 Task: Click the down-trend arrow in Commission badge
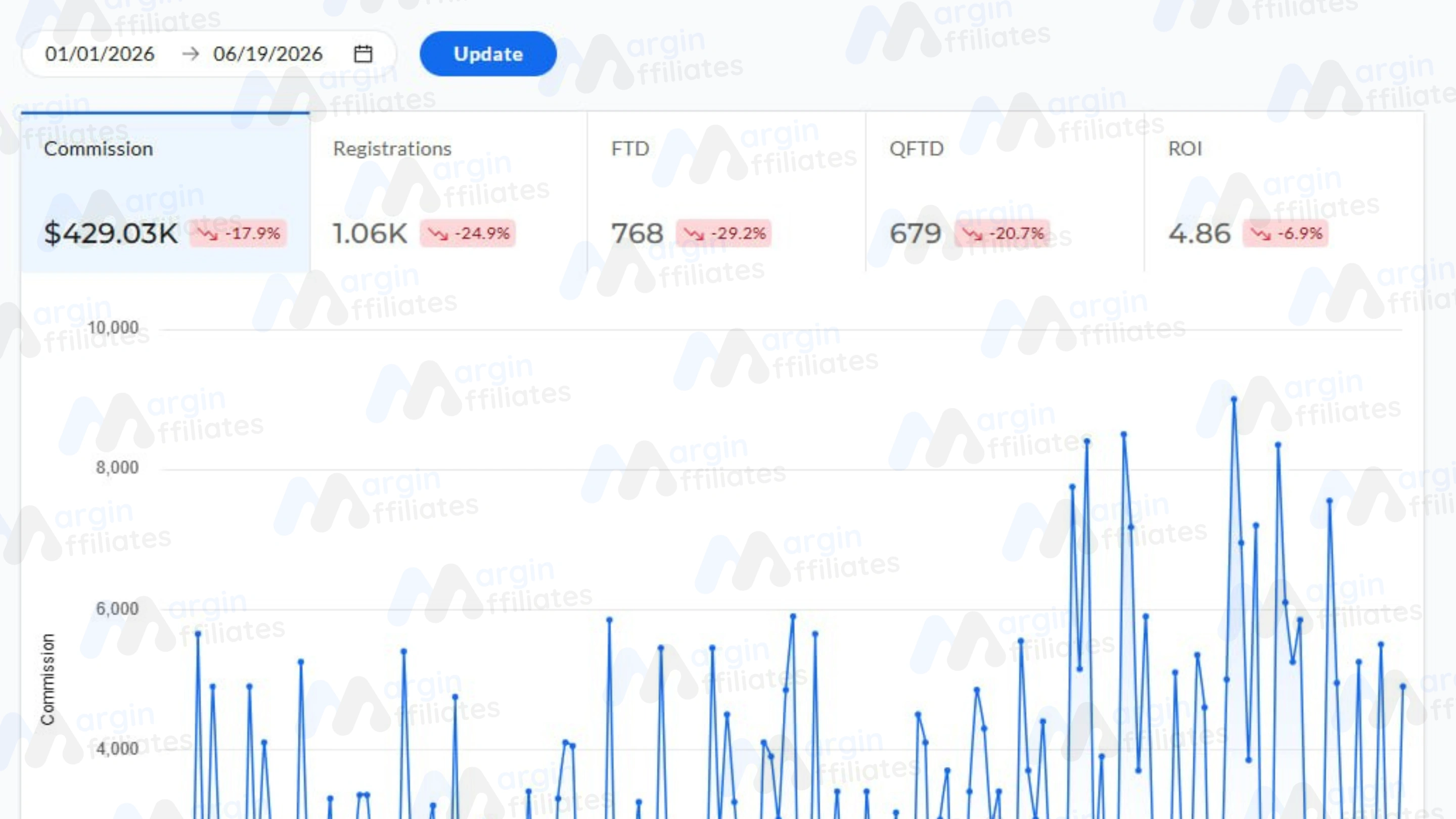coord(207,234)
